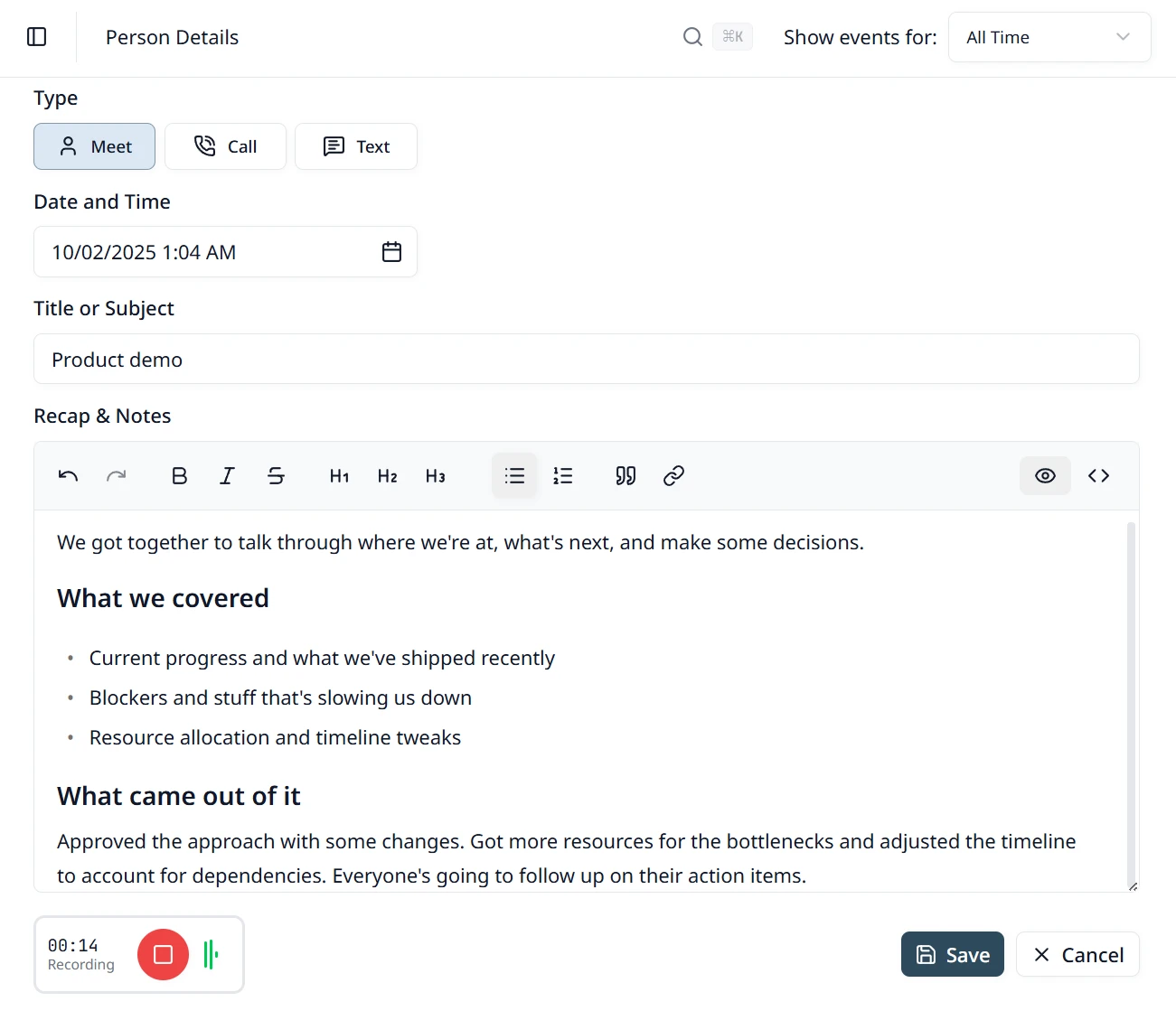Toggle preview mode with eye icon
The image size is (1176, 1011).
point(1045,476)
